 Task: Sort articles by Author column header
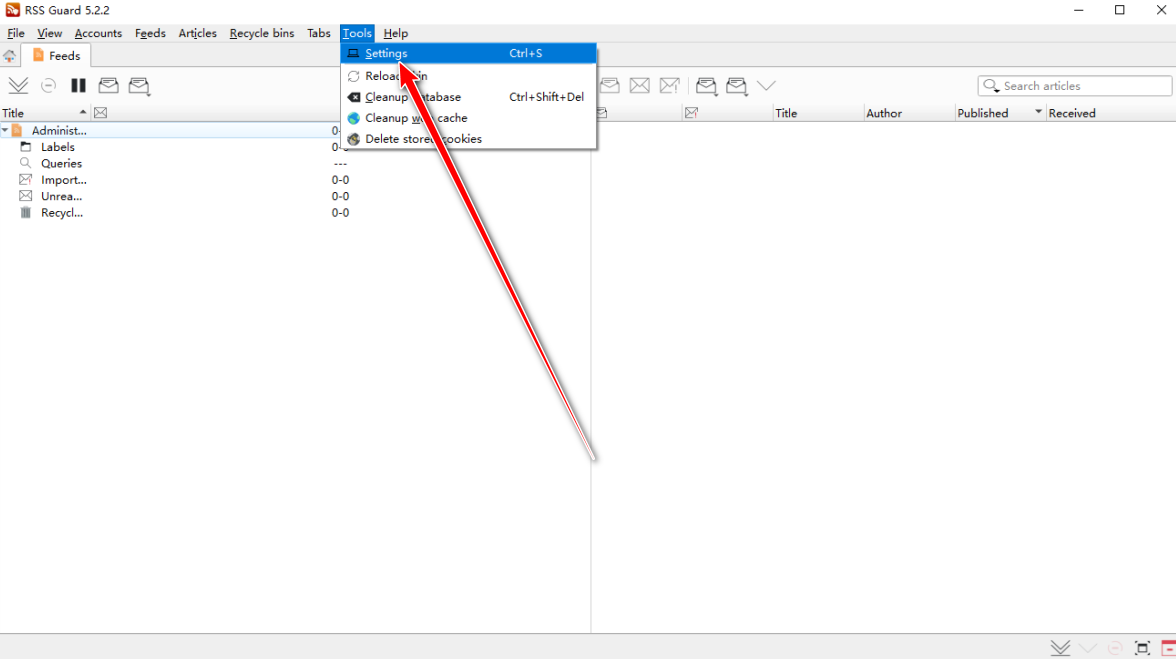point(909,113)
